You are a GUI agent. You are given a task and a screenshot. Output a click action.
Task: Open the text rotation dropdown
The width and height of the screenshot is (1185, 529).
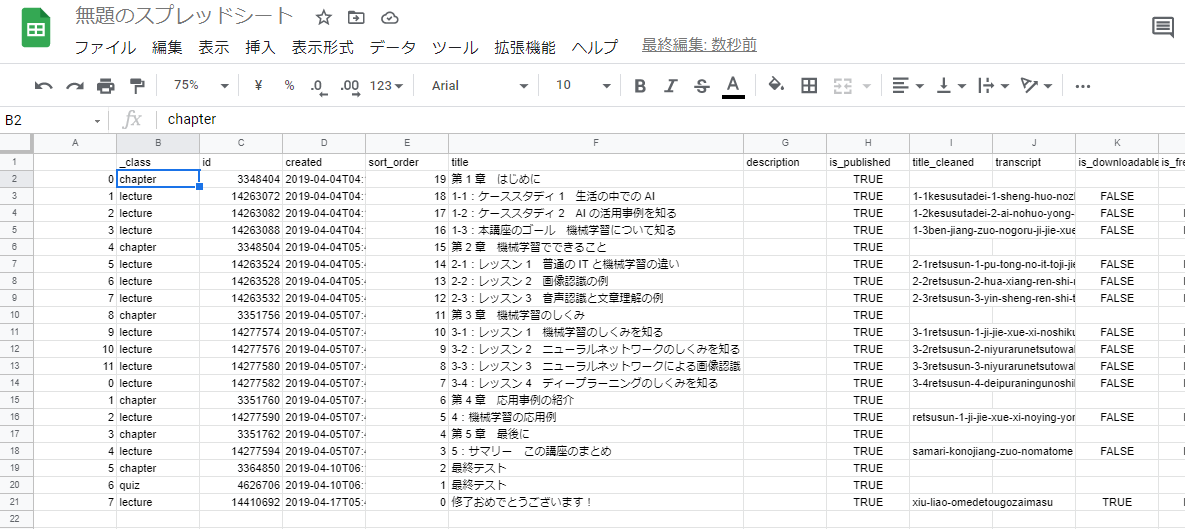(x=1036, y=85)
